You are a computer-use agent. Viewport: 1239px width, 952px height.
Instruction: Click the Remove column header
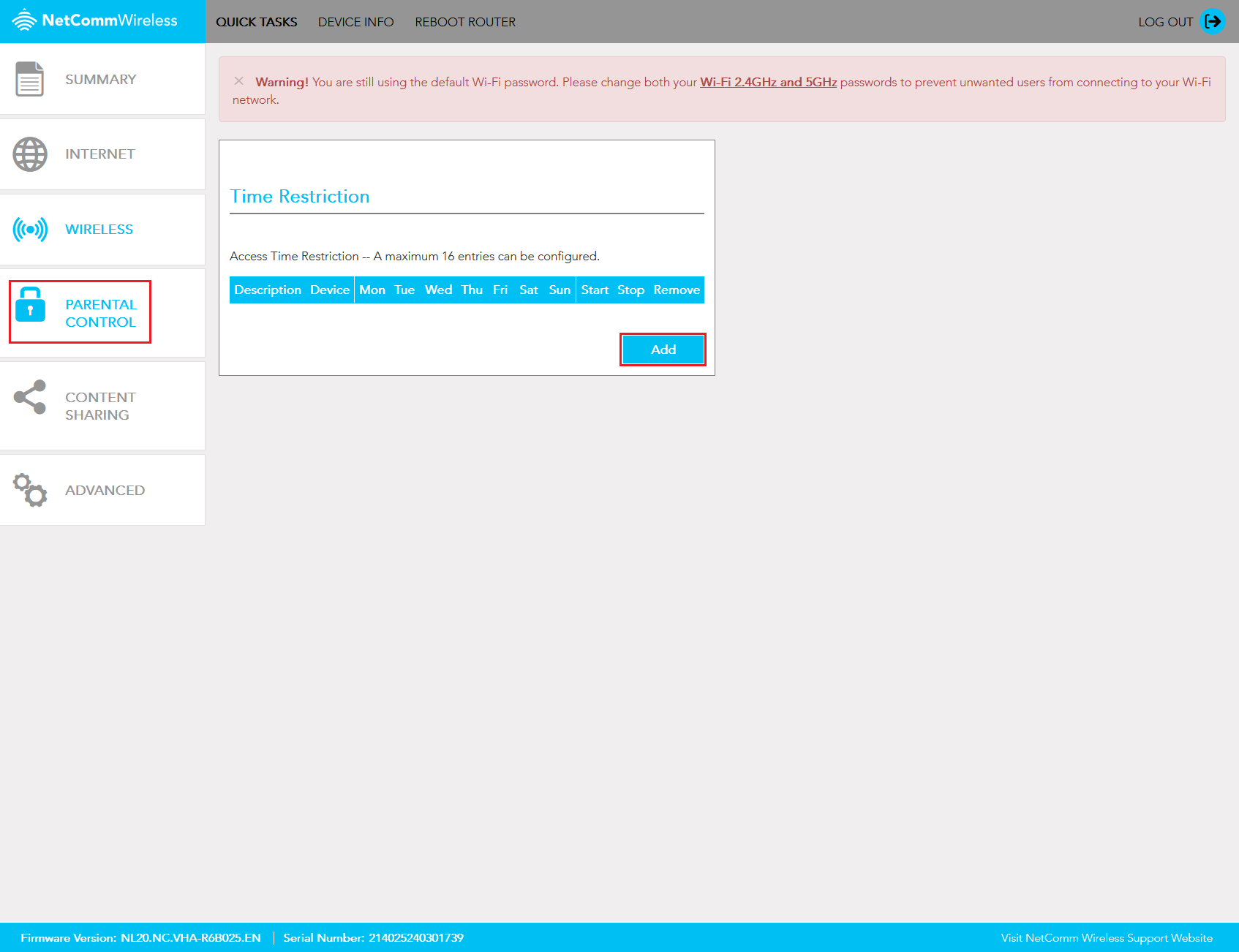tap(677, 290)
